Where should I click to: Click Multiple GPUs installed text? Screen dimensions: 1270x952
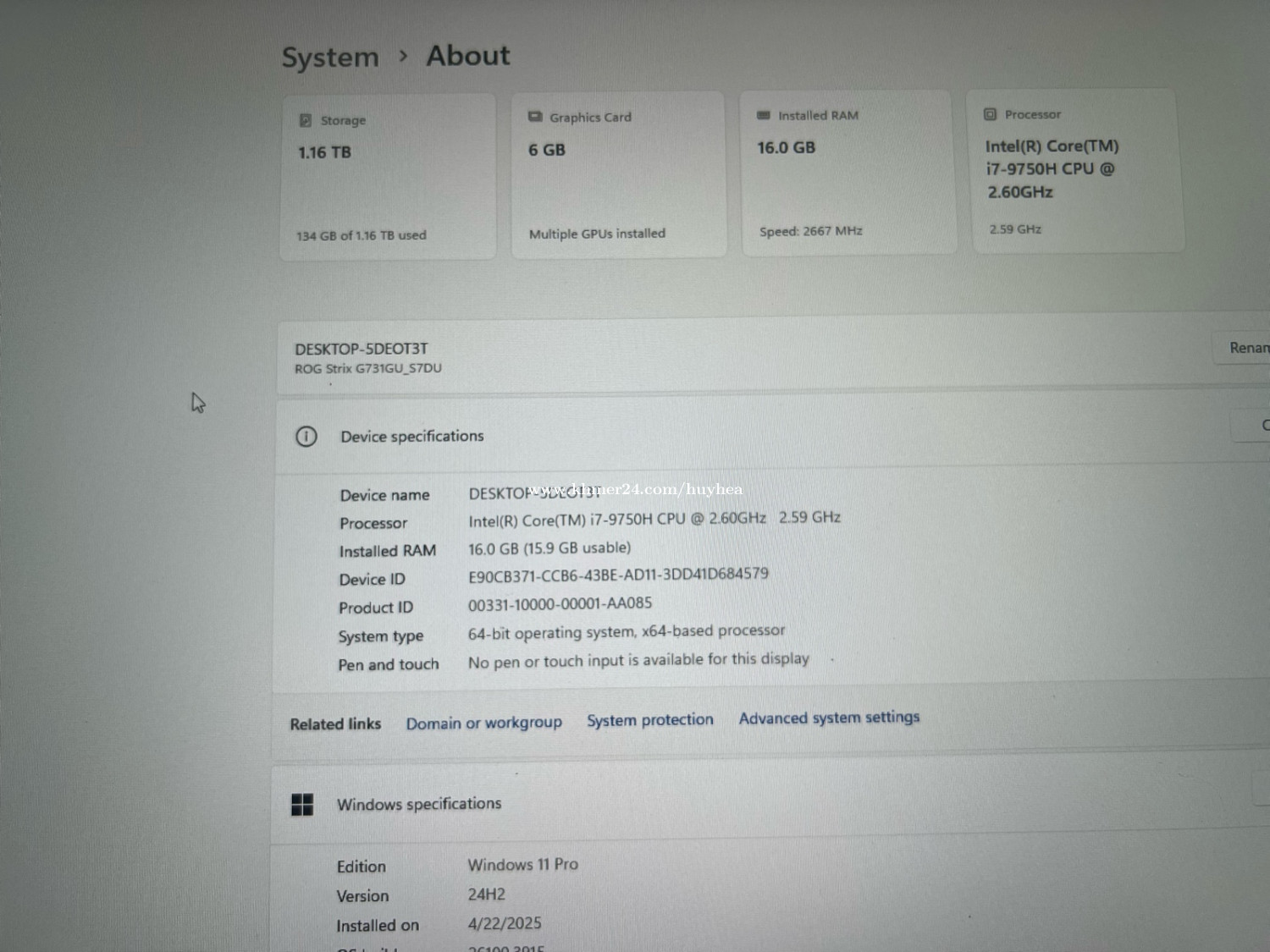point(597,234)
